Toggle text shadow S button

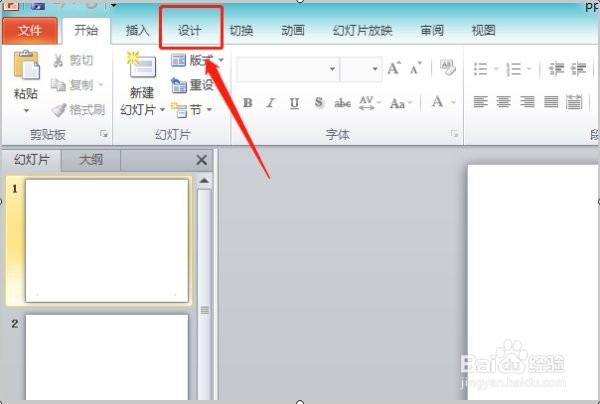pos(319,103)
